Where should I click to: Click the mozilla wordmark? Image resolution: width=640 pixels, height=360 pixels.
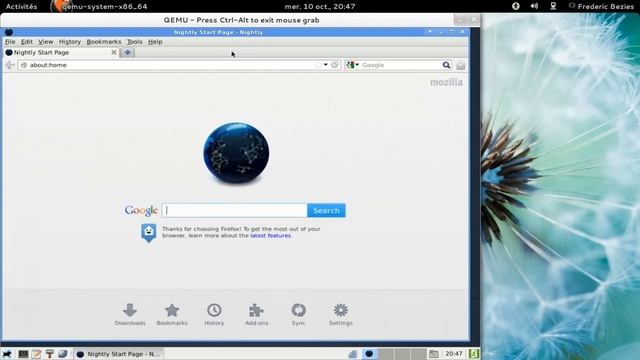(x=446, y=82)
